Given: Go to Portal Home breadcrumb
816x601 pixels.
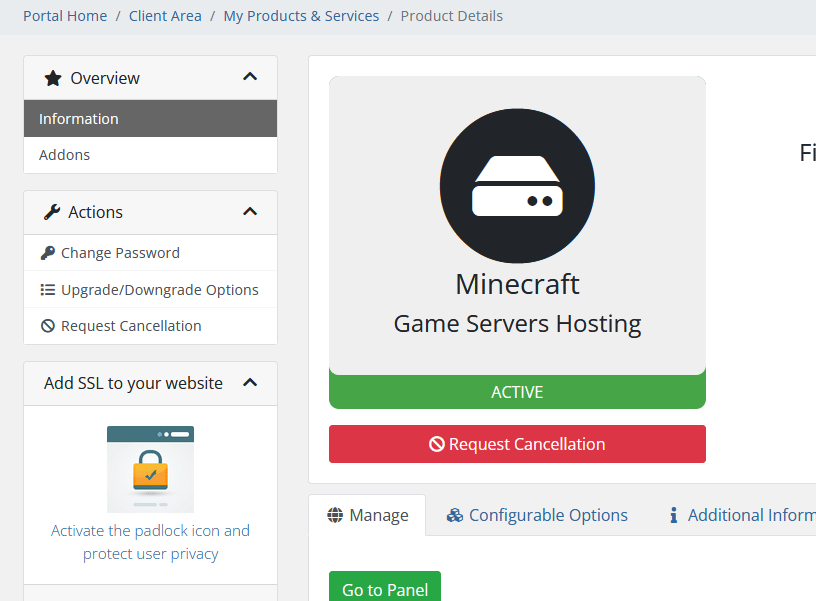Looking at the screenshot, I should [65, 16].
